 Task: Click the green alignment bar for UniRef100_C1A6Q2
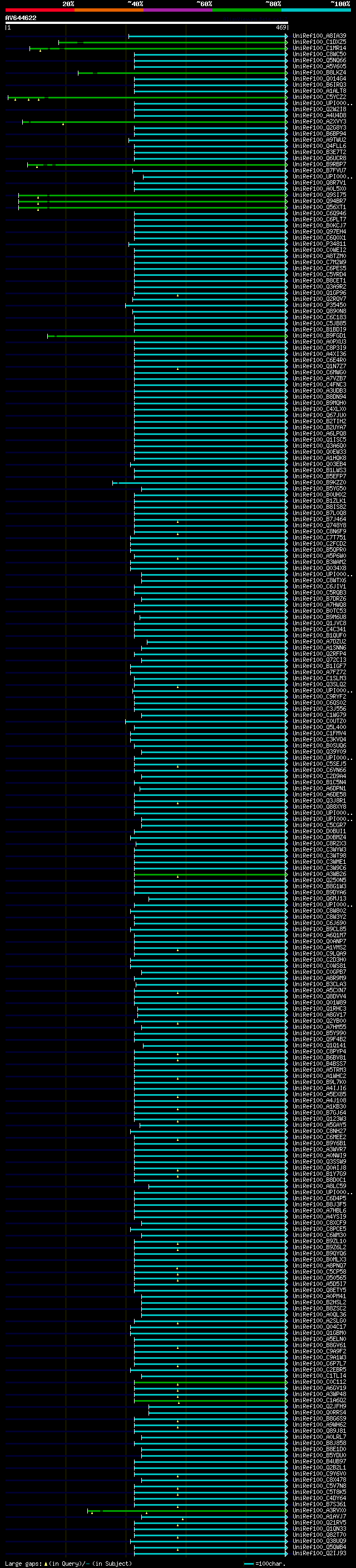click(211, 1401)
